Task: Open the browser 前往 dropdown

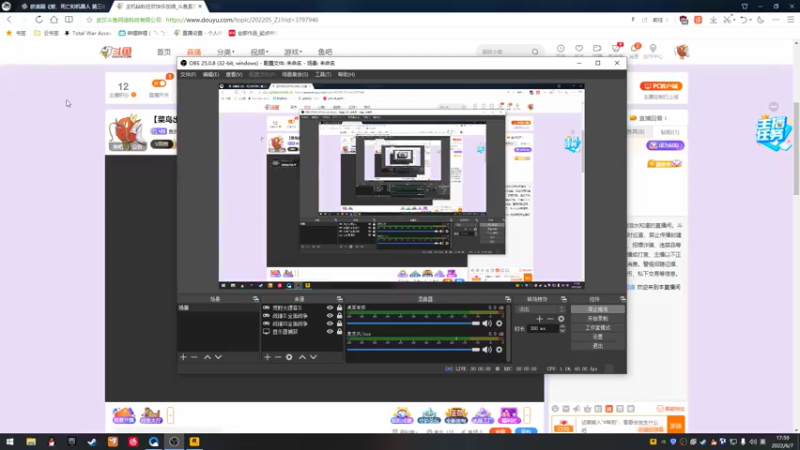Action: (661, 20)
